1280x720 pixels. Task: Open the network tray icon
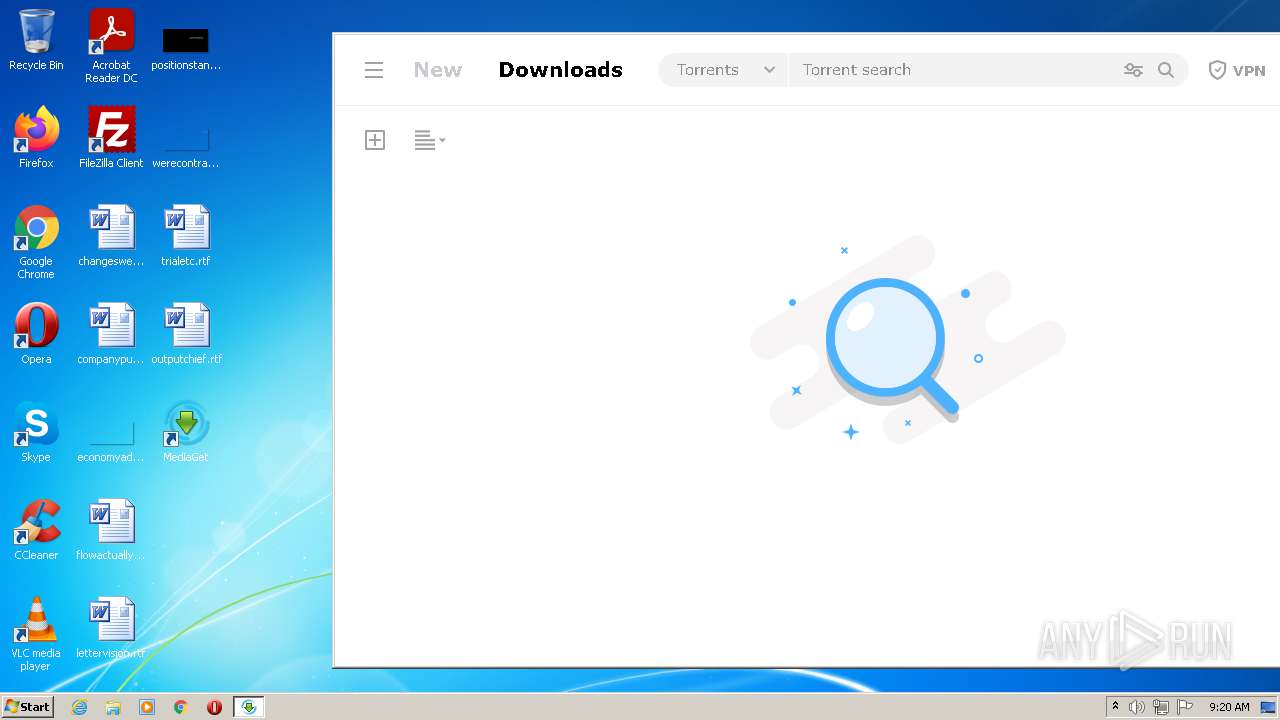tap(1161, 707)
